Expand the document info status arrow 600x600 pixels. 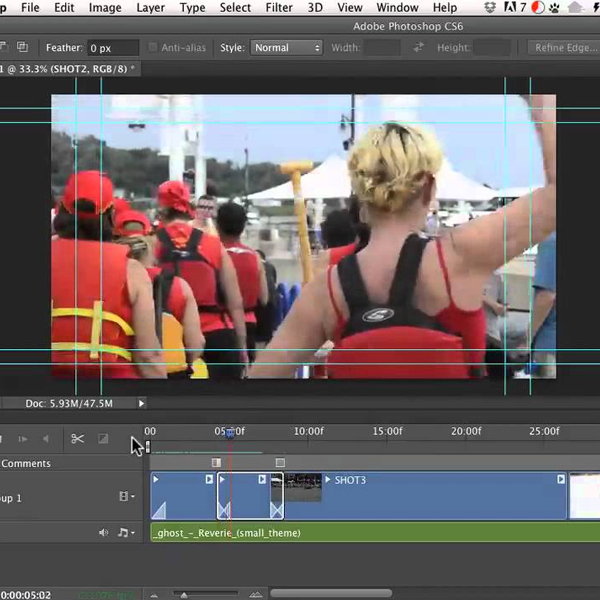pos(142,403)
